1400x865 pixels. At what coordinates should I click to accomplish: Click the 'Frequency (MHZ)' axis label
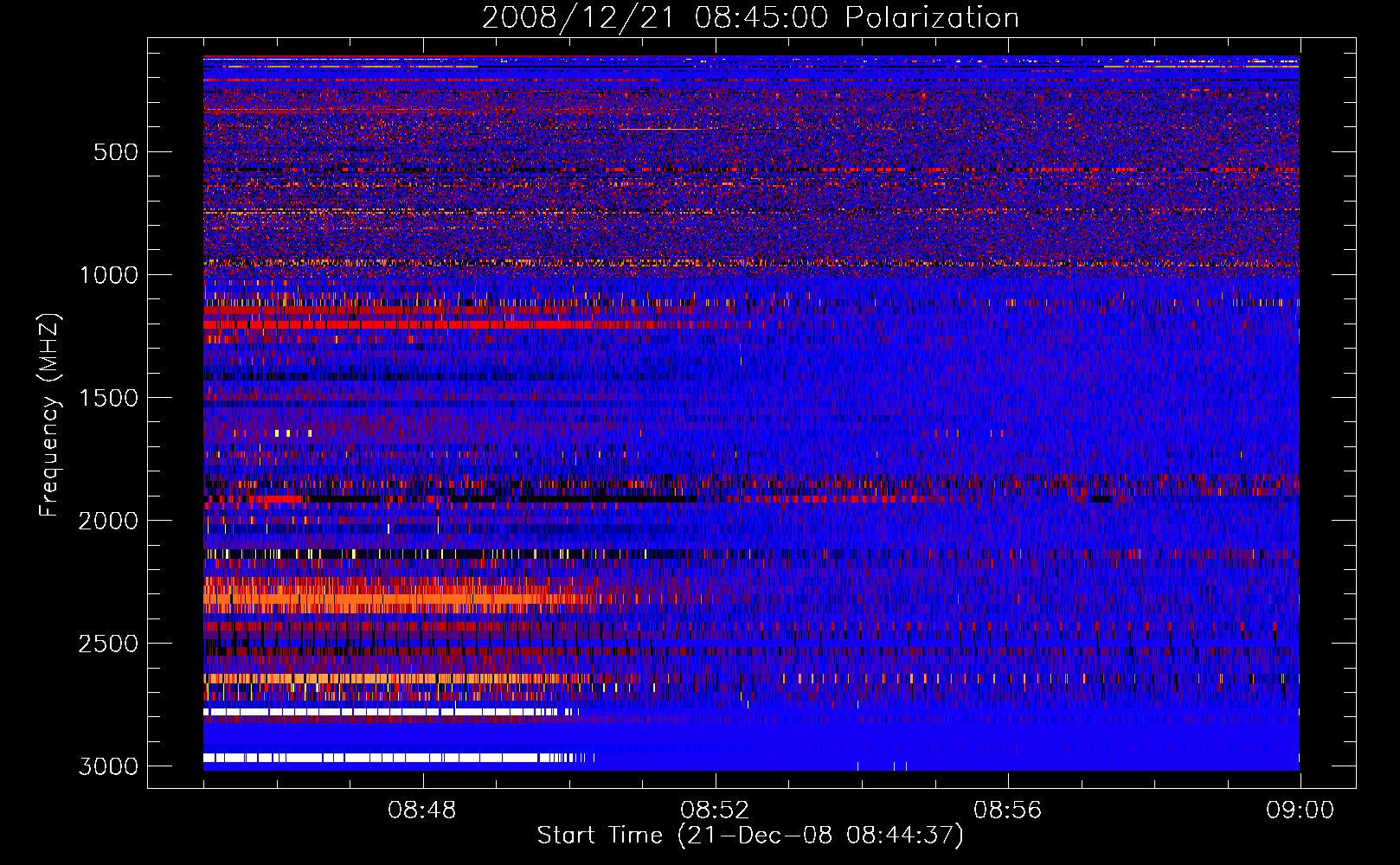point(50,415)
